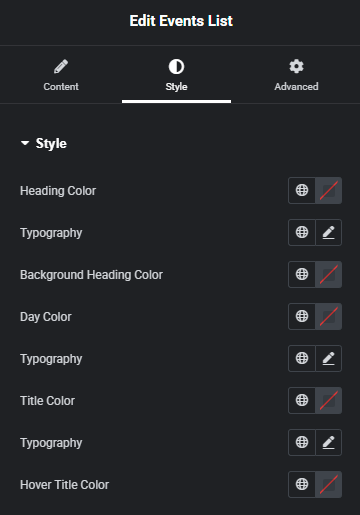The width and height of the screenshot is (360, 515).
Task: Click globe icon for Title Typography row
Action: pyautogui.click(x=302, y=442)
